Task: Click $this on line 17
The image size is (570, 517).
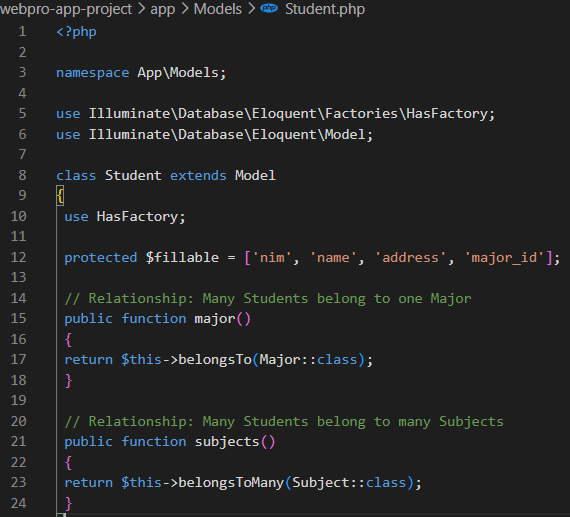Action: (x=141, y=360)
